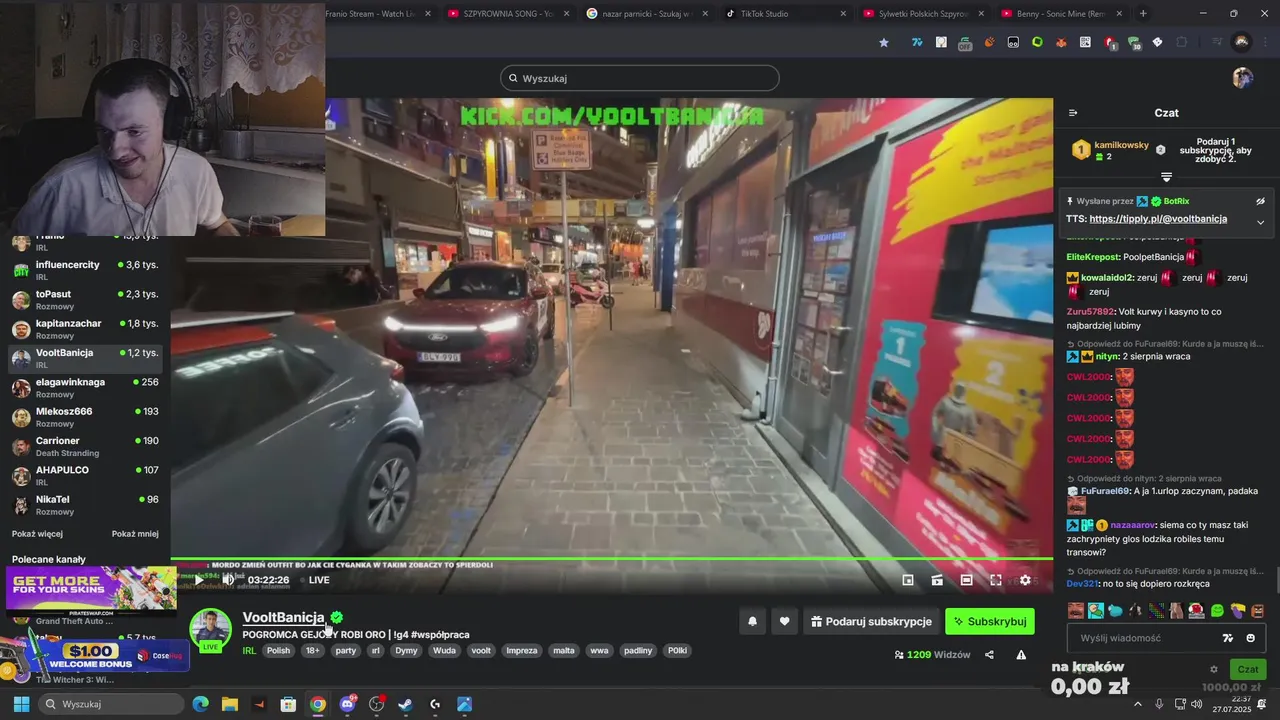Click the green Subskrybuj button

990,621
